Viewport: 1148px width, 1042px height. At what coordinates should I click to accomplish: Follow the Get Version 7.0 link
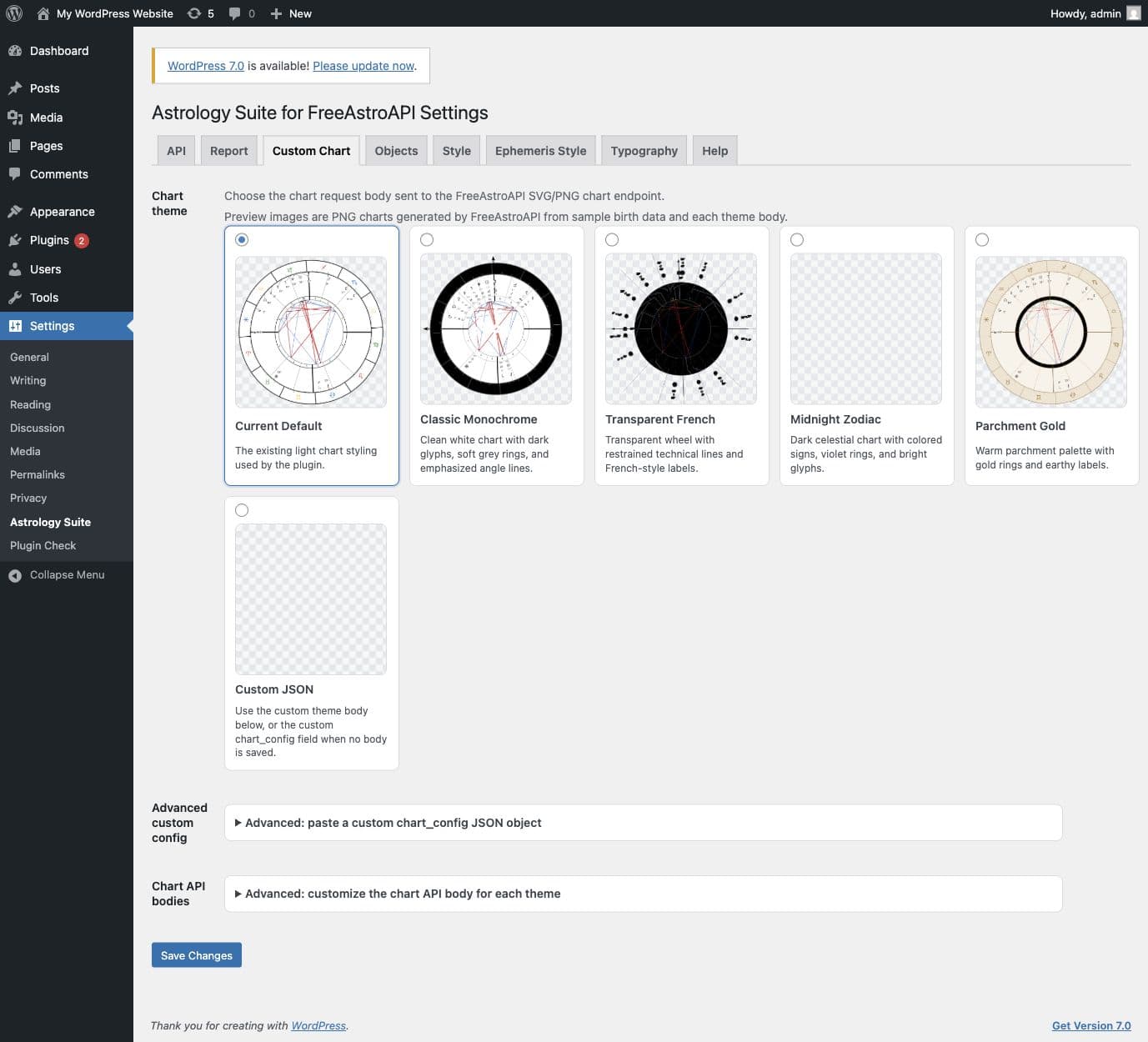coord(1091,1026)
